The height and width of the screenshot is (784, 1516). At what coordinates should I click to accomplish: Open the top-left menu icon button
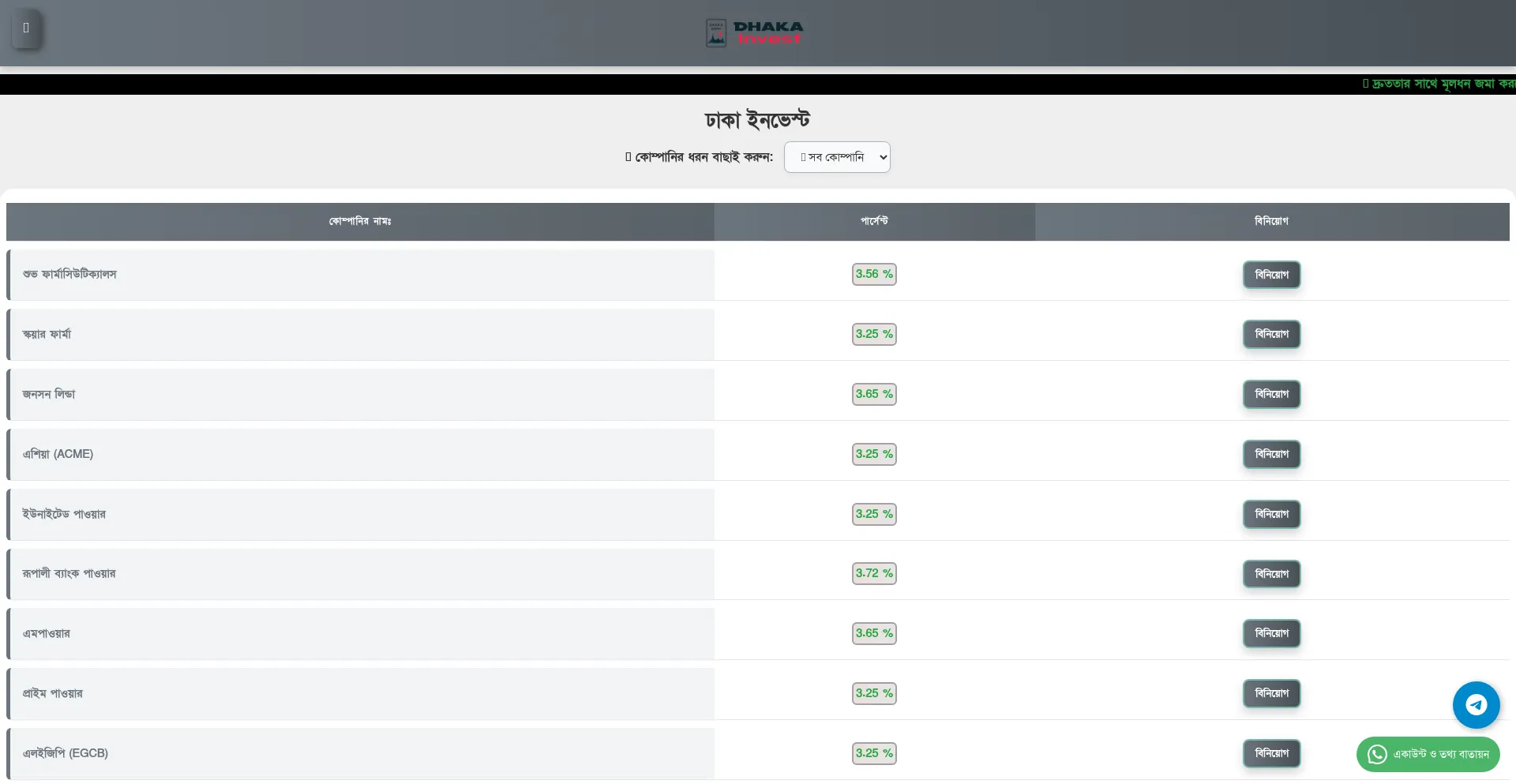[x=26, y=29]
